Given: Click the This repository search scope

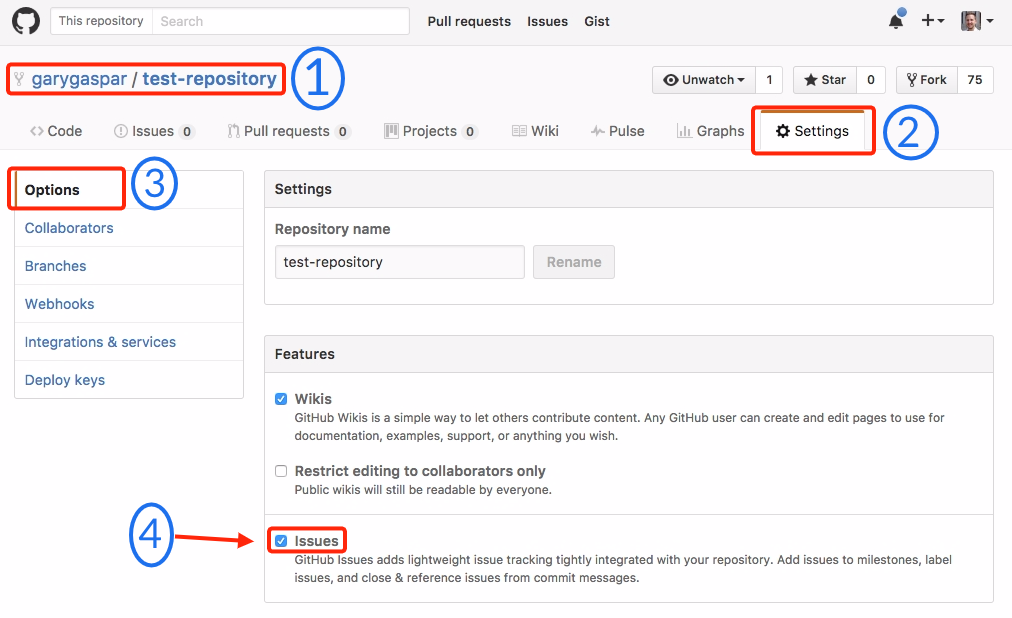Looking at the screenshot, I should (101, 21).
